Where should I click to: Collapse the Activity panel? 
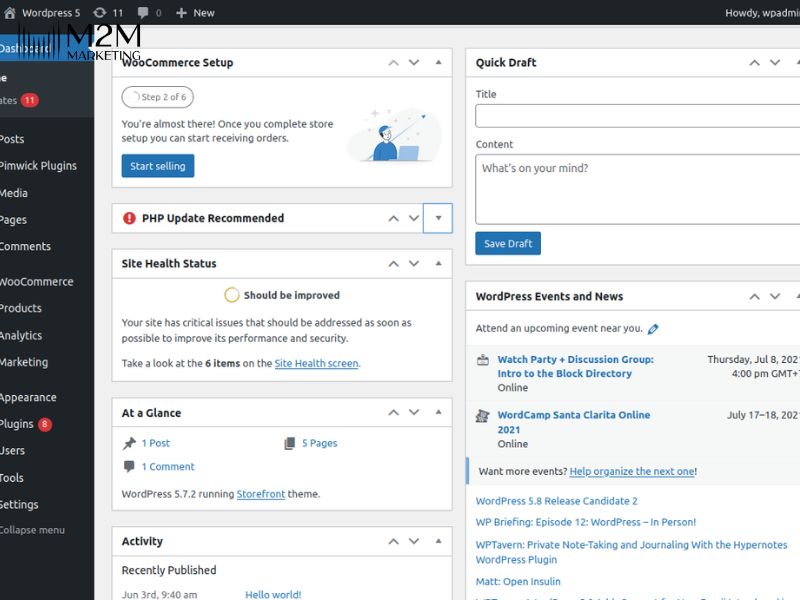click(438, 541)
